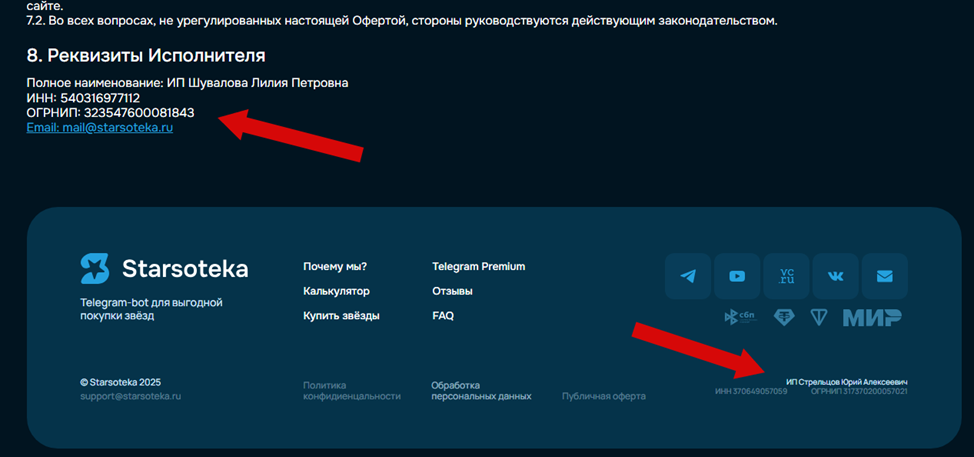Open the VK social icon
974x457 pixels.
click(835, 276)
